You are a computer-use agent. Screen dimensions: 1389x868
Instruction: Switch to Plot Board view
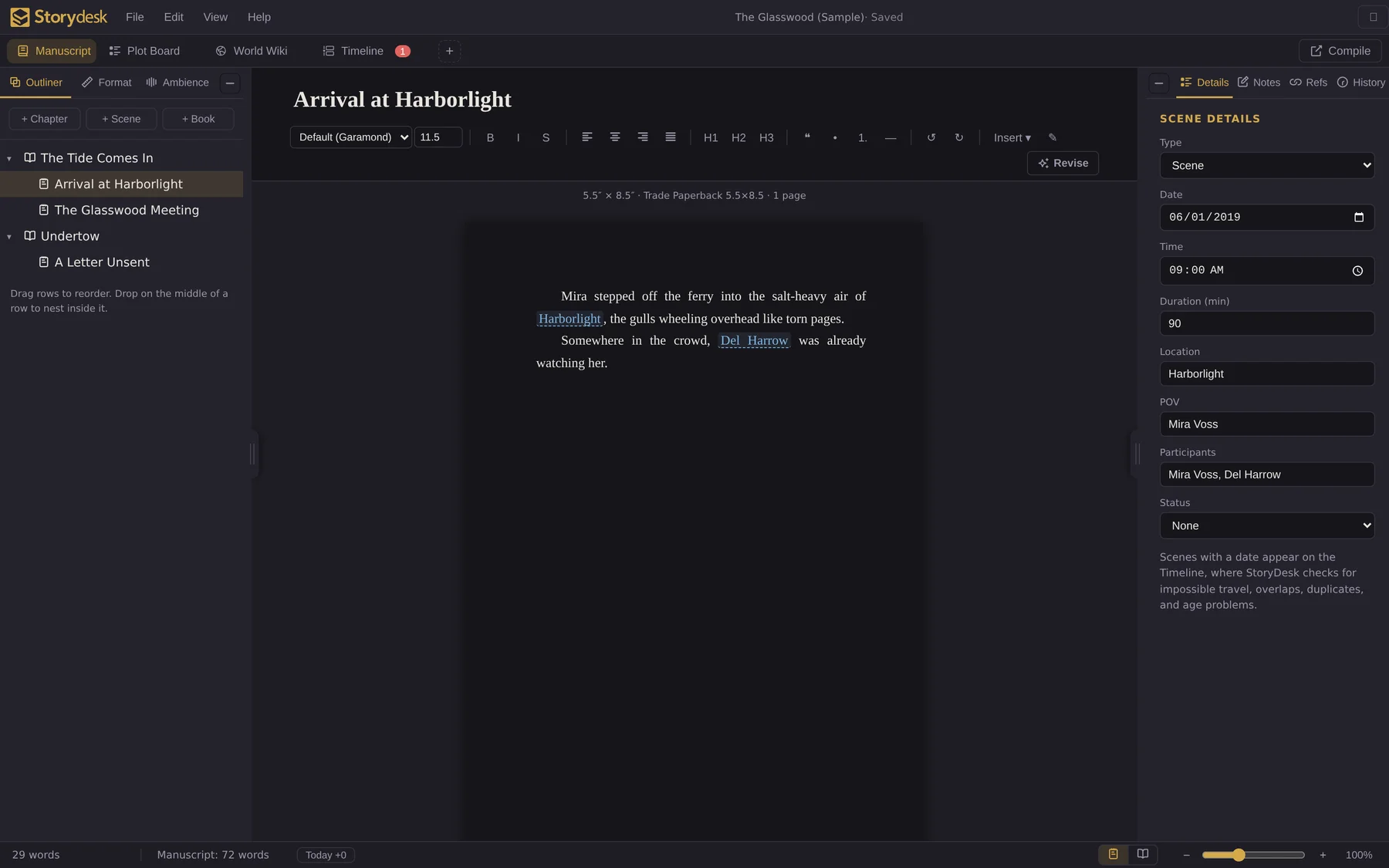point(144,51)
